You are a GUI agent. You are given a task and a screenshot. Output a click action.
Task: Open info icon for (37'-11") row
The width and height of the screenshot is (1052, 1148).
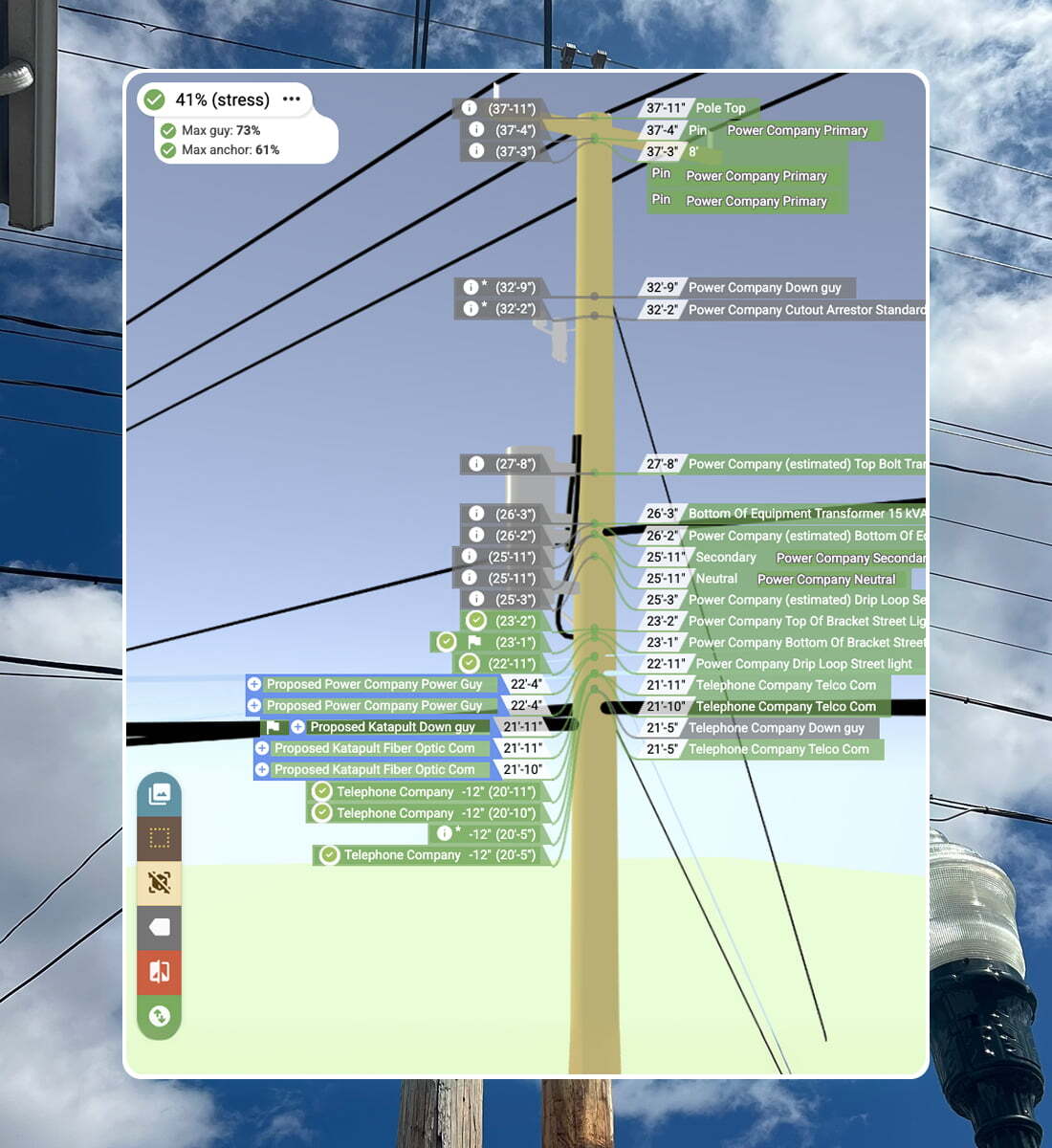(469, 108)
